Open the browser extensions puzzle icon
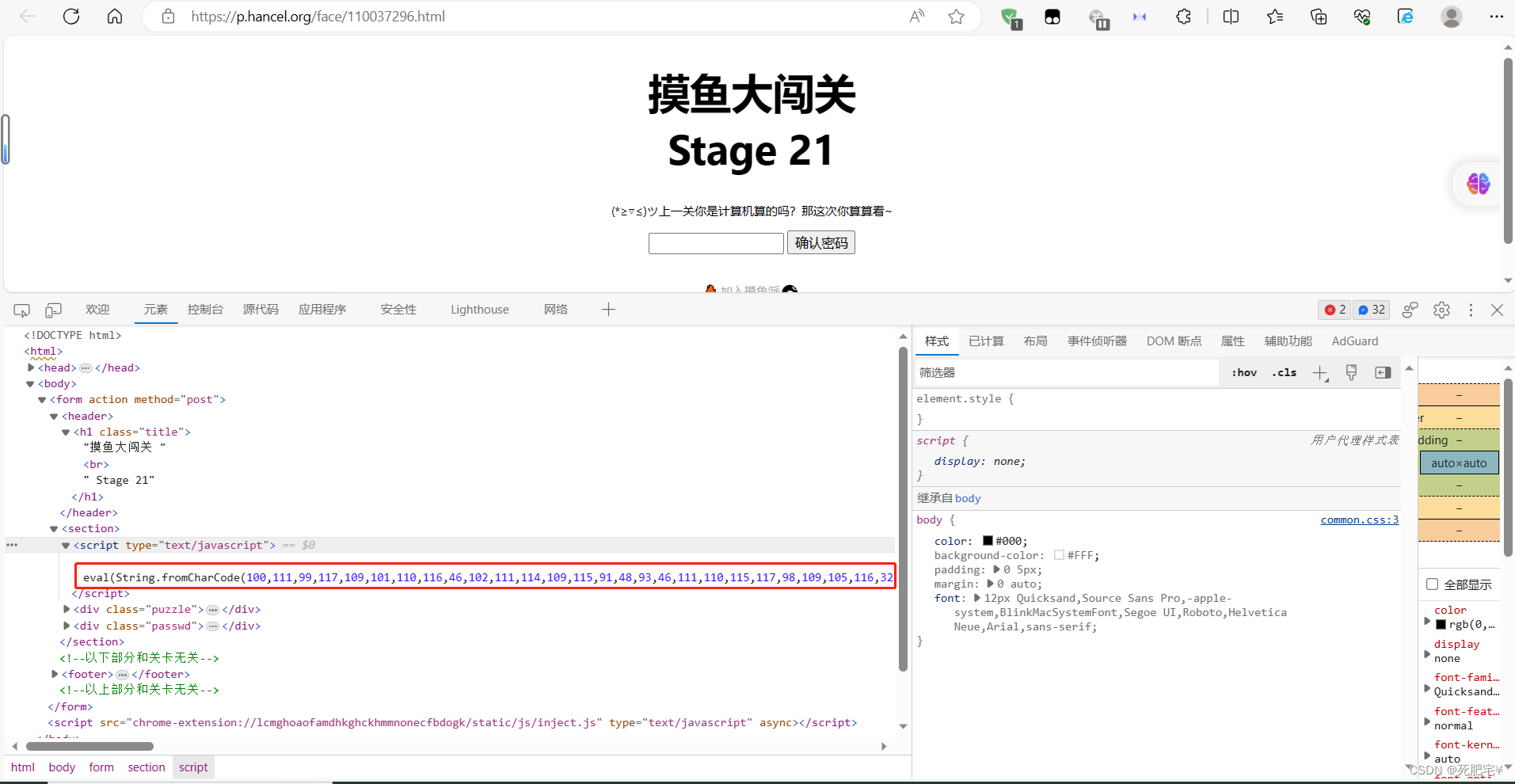 pos(1183,17)
